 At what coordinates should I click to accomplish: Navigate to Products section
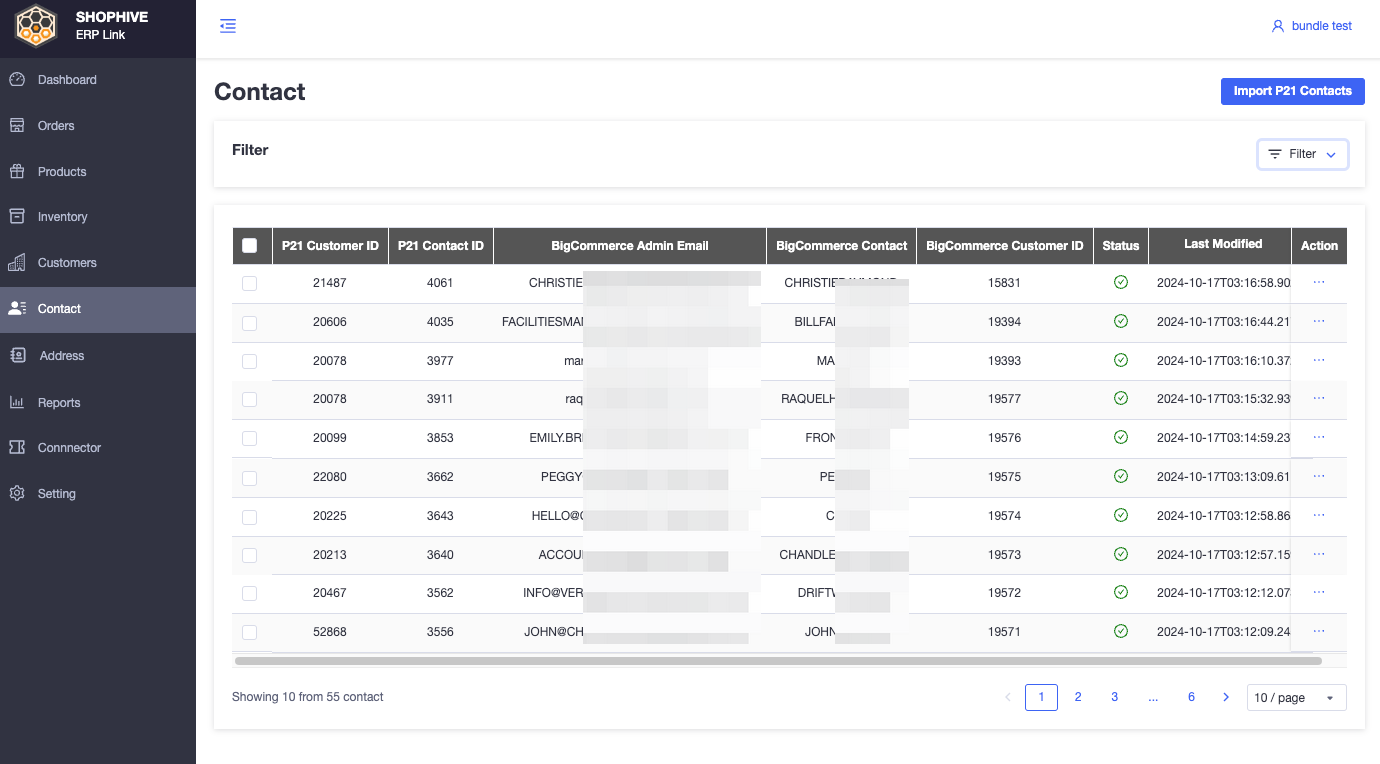[x=98, y=172]
